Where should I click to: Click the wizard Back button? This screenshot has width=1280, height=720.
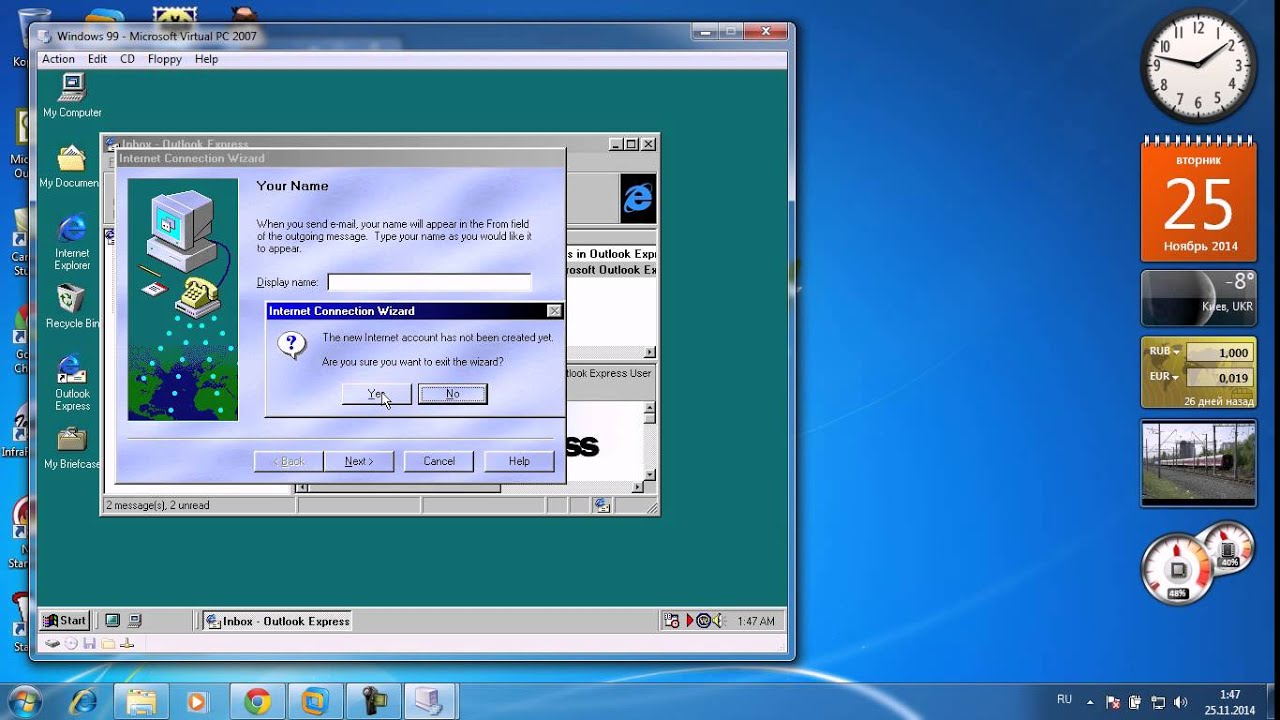[289, 461]
